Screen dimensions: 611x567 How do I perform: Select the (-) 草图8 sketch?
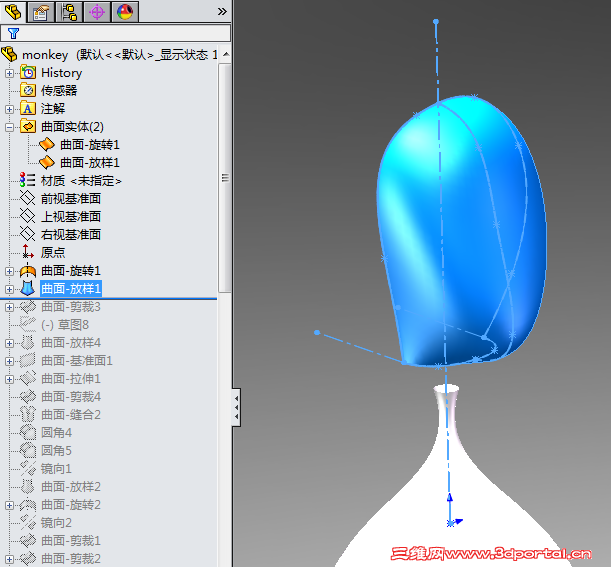click(65, 325)
